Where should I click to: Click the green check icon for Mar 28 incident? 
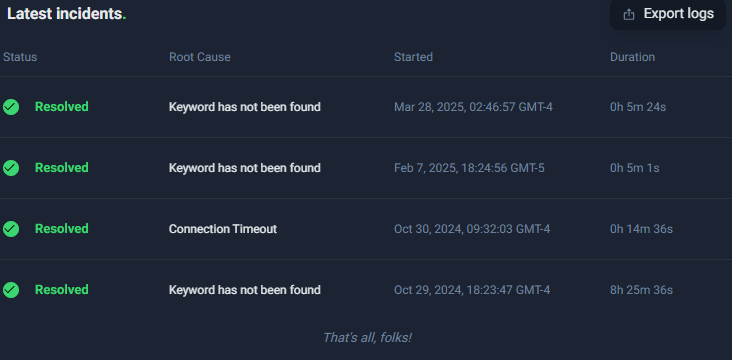point(11,107)
